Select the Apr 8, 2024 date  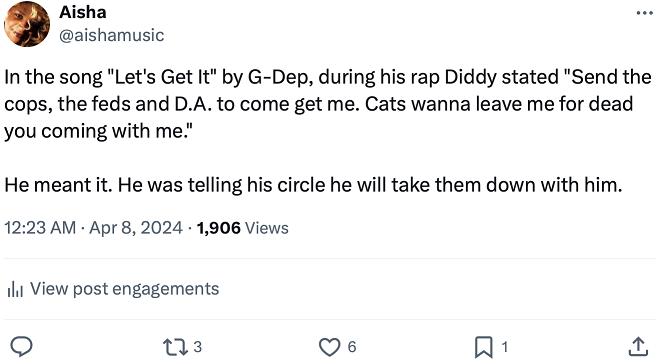tap(136, 228)
